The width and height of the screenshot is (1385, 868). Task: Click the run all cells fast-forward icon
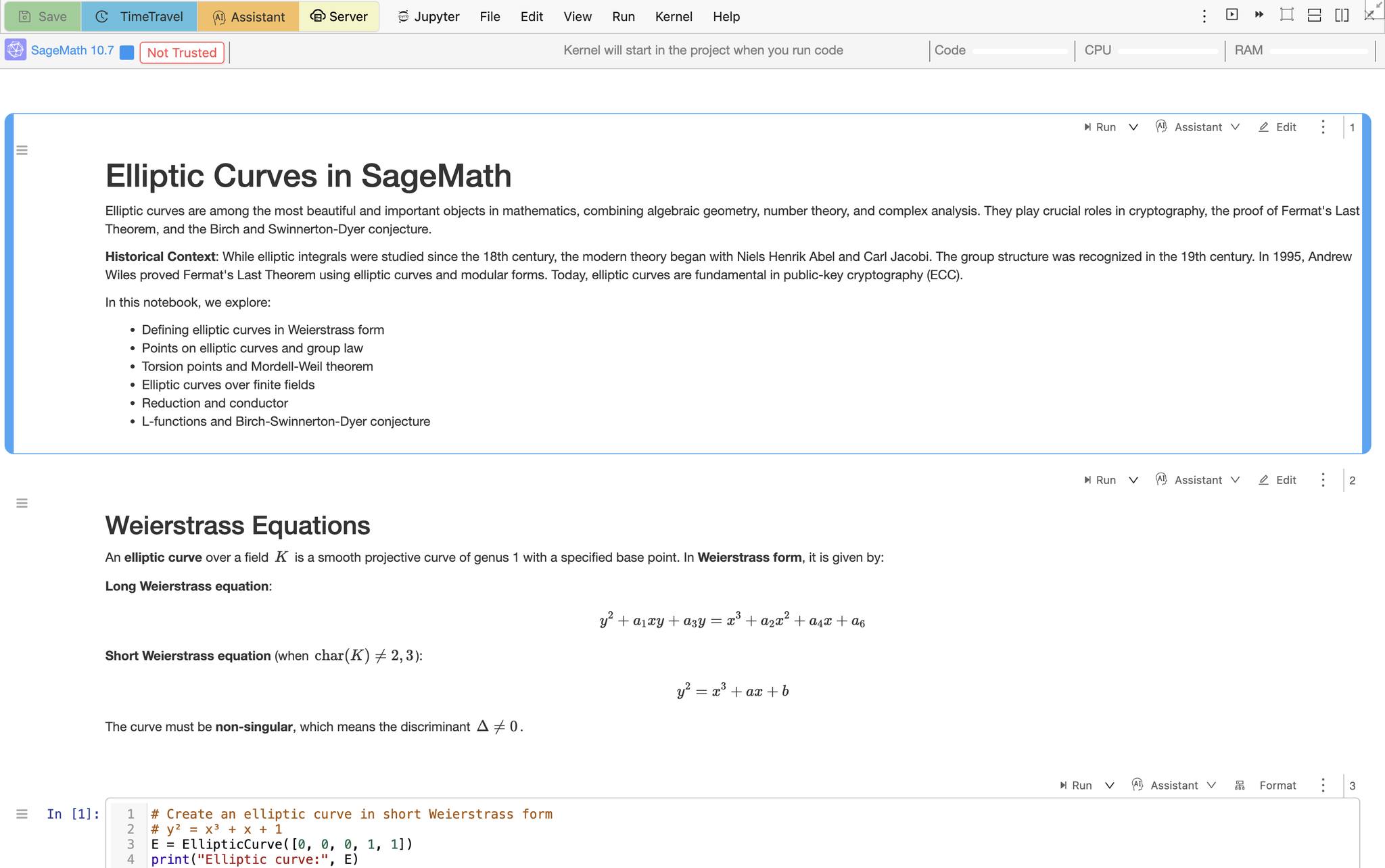pos(1259,15)
